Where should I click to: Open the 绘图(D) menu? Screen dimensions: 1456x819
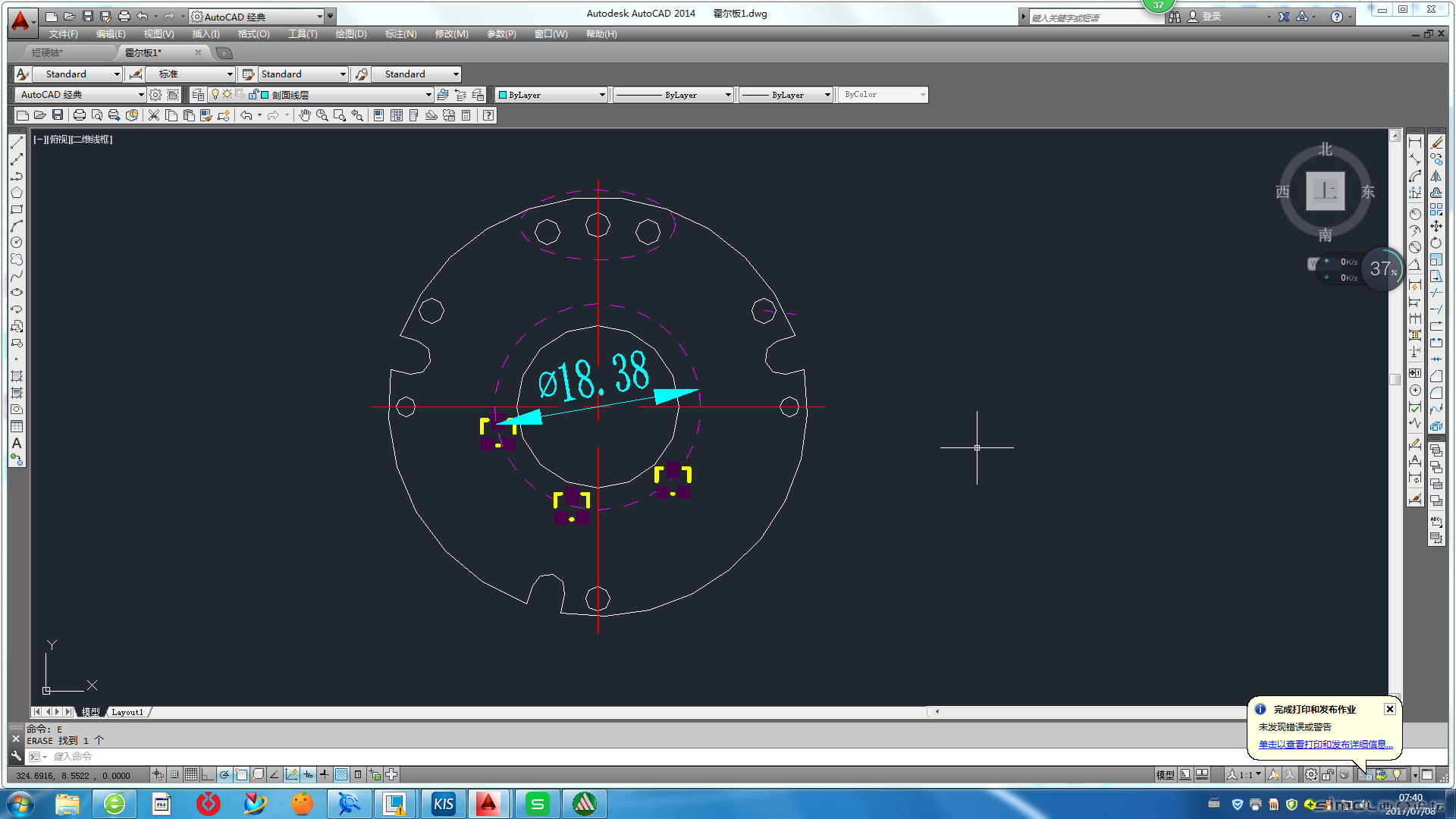click(351, 34)
